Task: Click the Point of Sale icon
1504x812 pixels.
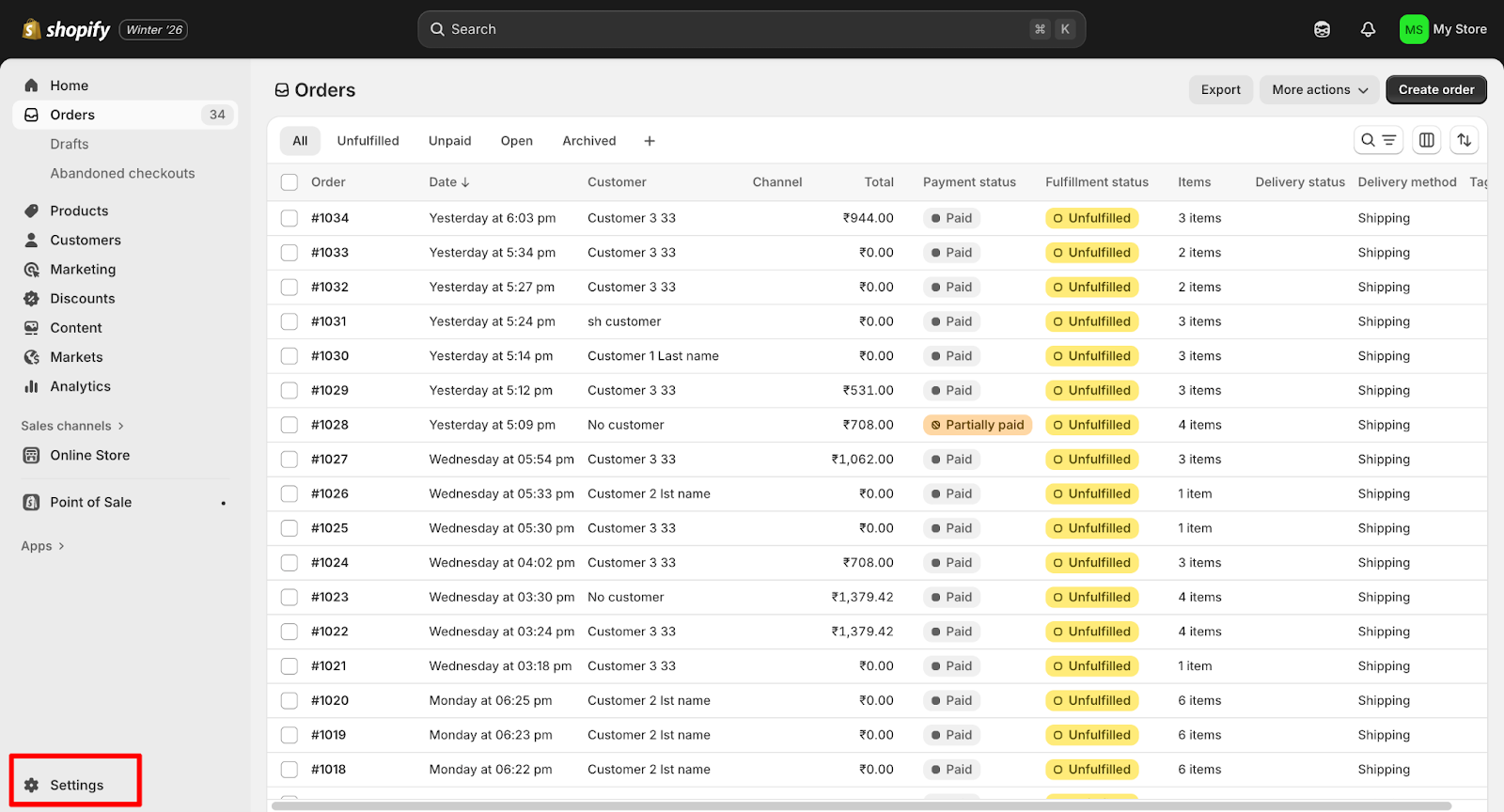Action: point(31,502)
